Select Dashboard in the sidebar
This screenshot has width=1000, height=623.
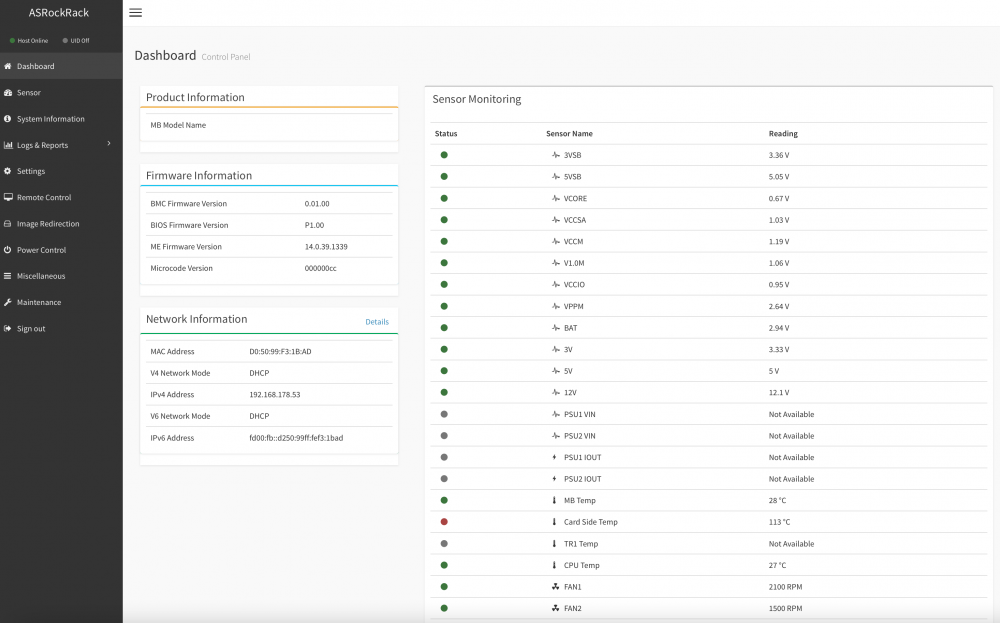(x=61, y=66)
